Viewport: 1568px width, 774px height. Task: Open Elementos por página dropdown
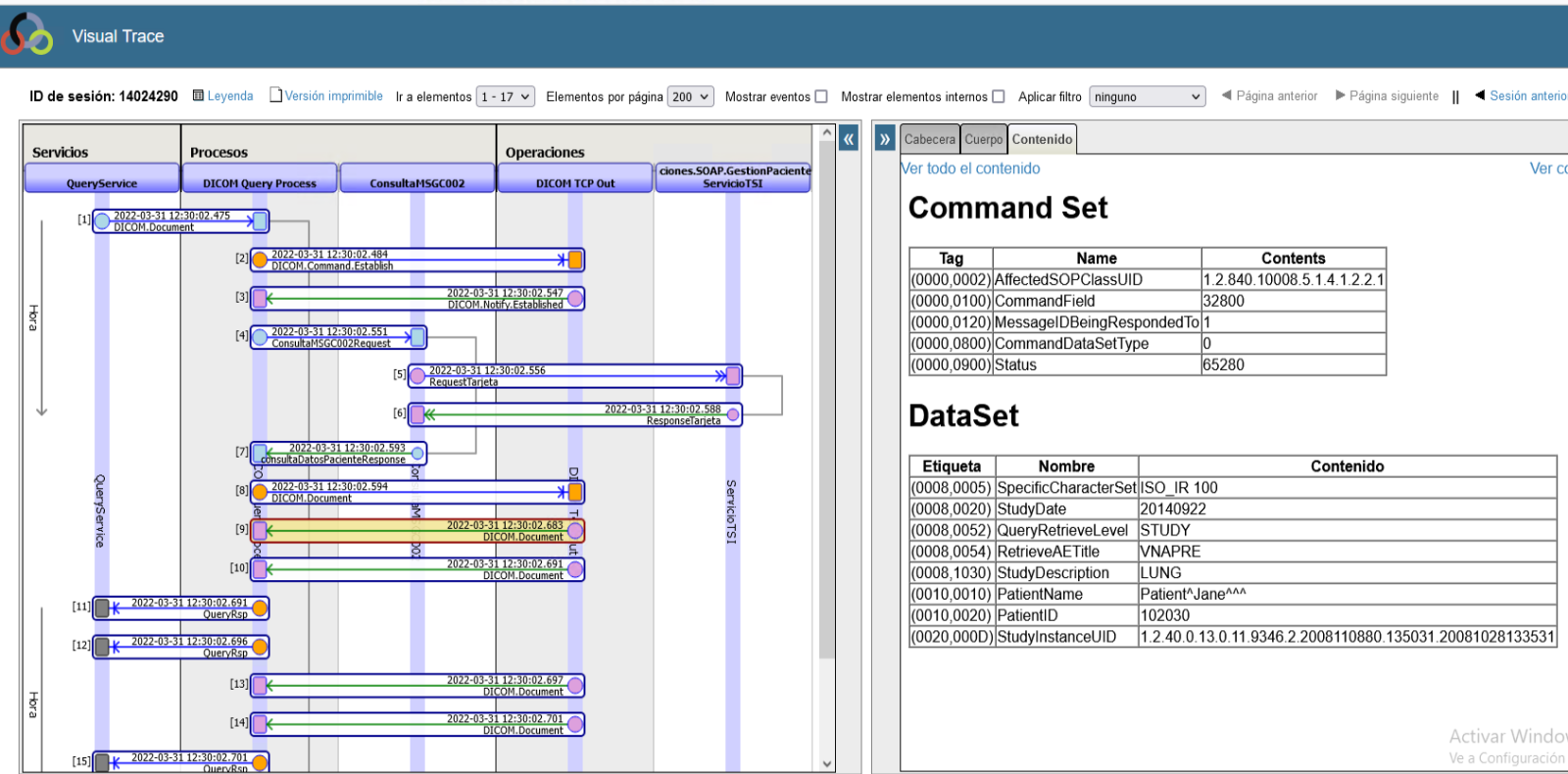click(x=690, y=97)
